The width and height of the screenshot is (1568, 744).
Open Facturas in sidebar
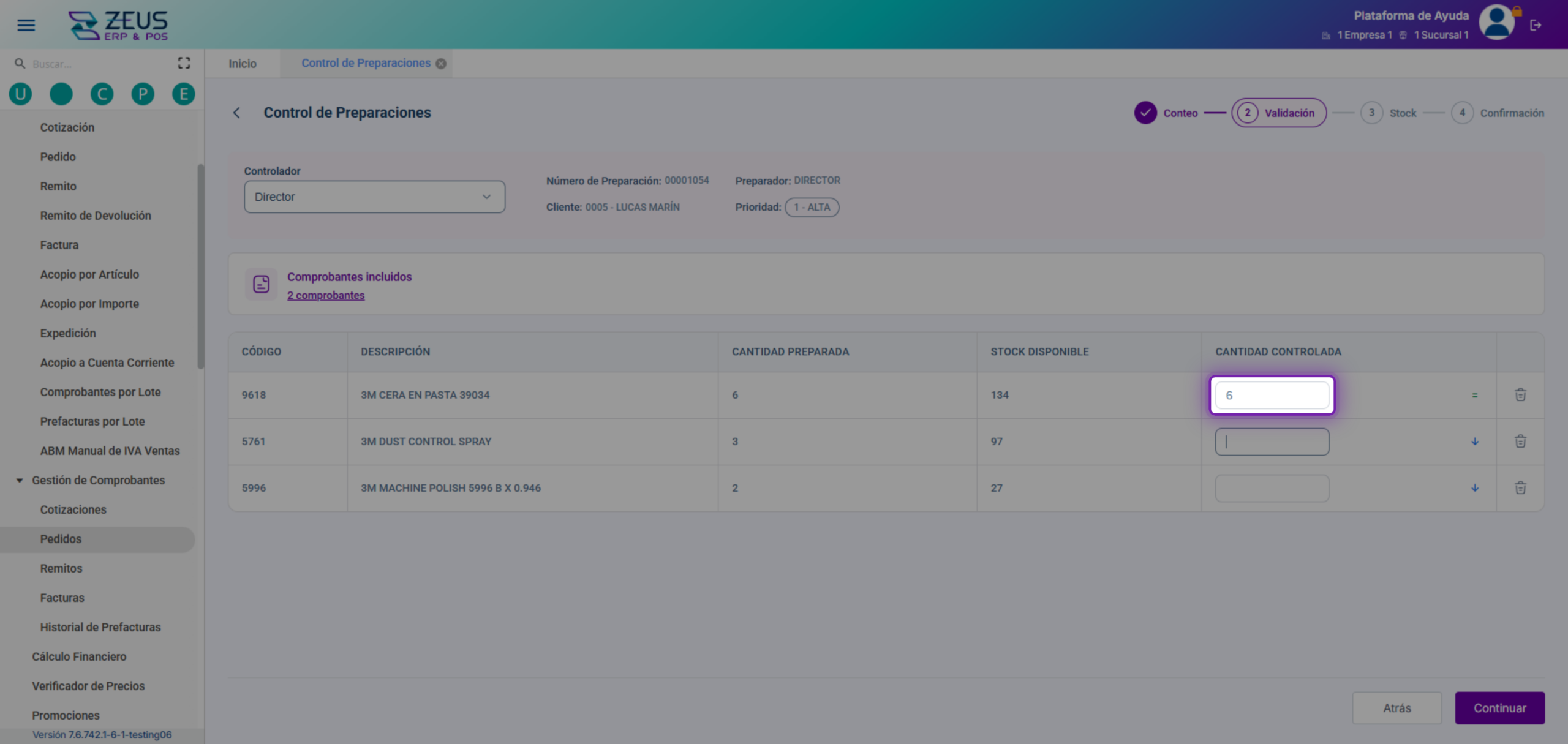(x=62, y=598)
